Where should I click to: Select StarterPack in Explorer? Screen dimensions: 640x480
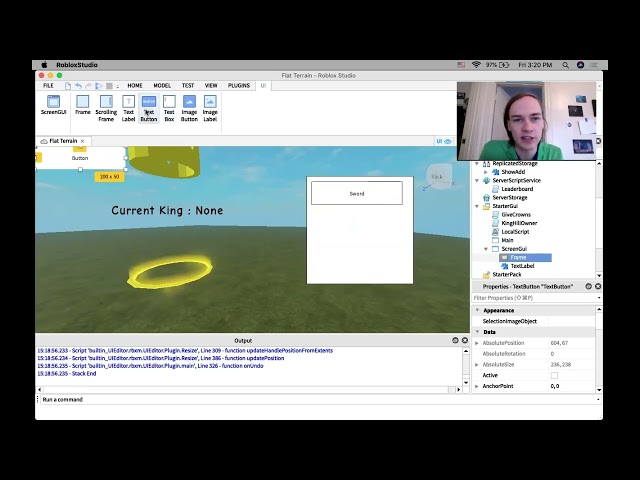[507, 275]
